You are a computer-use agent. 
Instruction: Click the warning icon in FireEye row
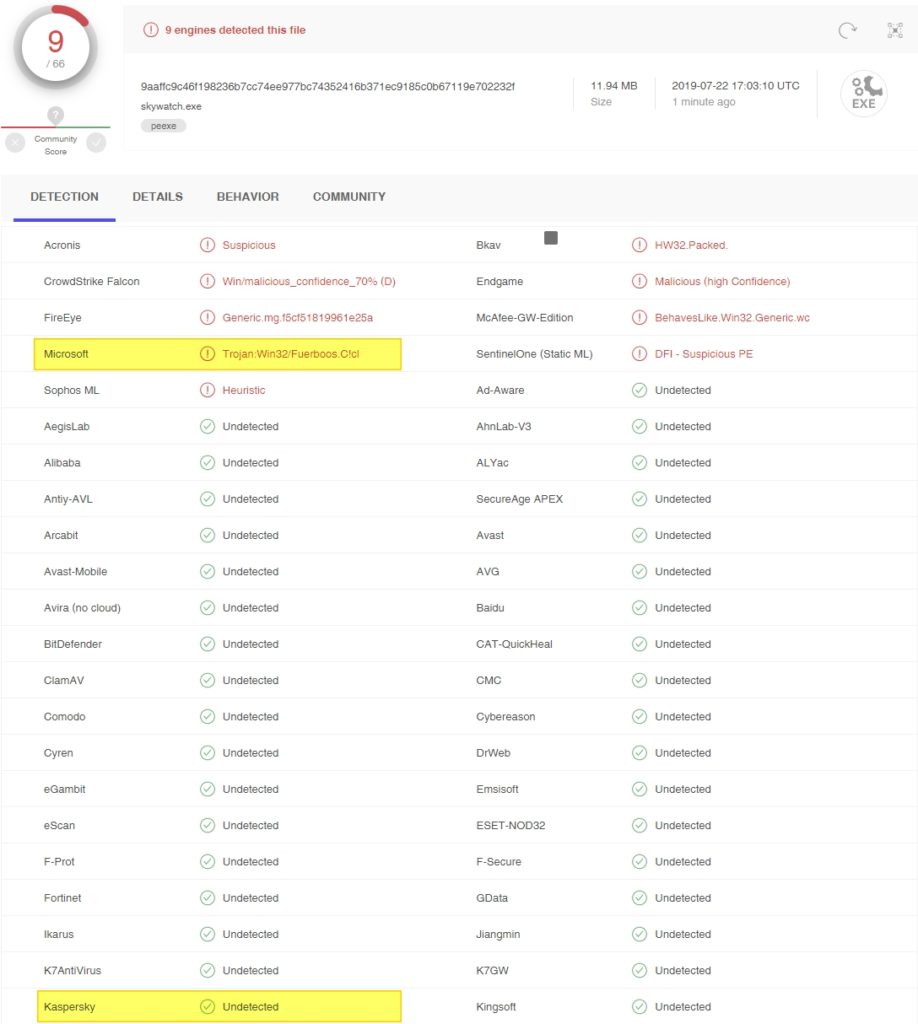tap(207, 317)
